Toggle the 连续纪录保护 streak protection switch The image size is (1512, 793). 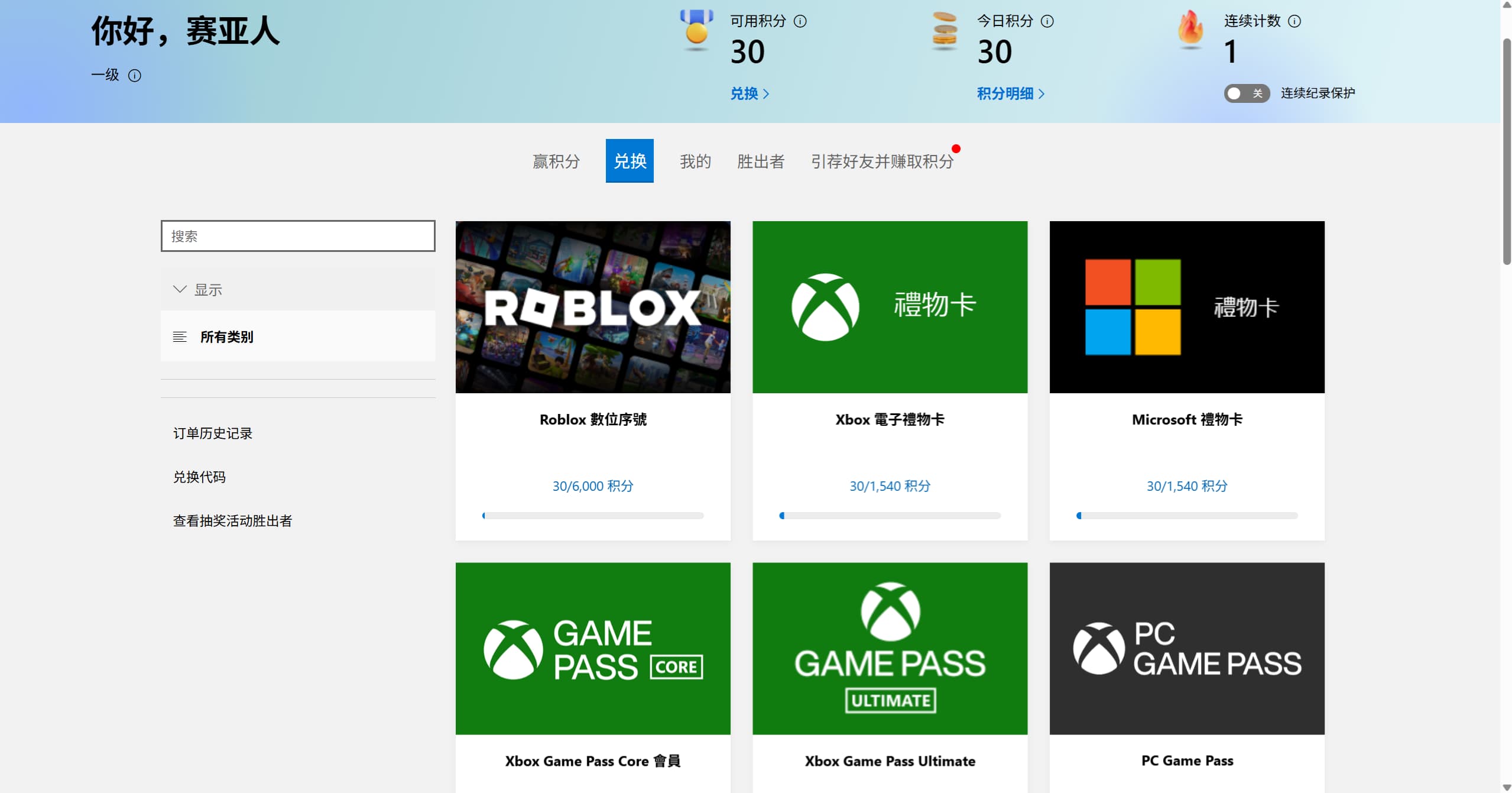click(1246, 93)
